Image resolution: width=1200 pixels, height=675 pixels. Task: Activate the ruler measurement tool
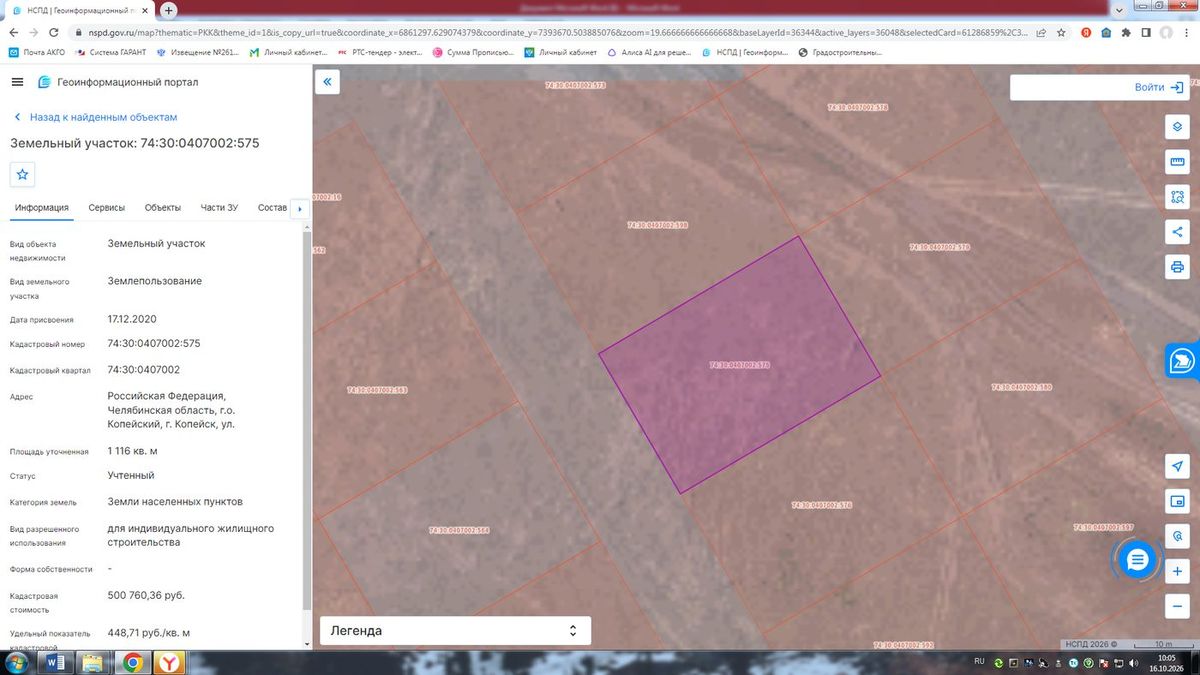pyautogui.click(x=1177, y=162)
